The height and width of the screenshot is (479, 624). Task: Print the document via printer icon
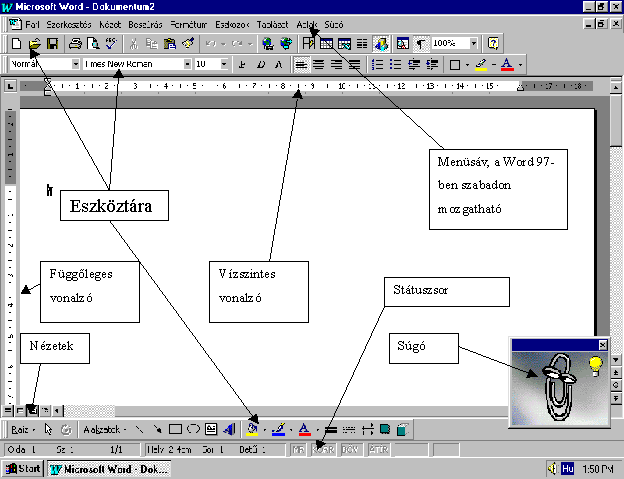coord(75,43)
